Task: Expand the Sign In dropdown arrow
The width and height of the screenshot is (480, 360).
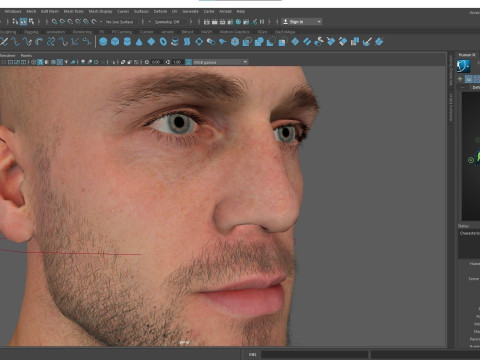Action: (319, 22)
